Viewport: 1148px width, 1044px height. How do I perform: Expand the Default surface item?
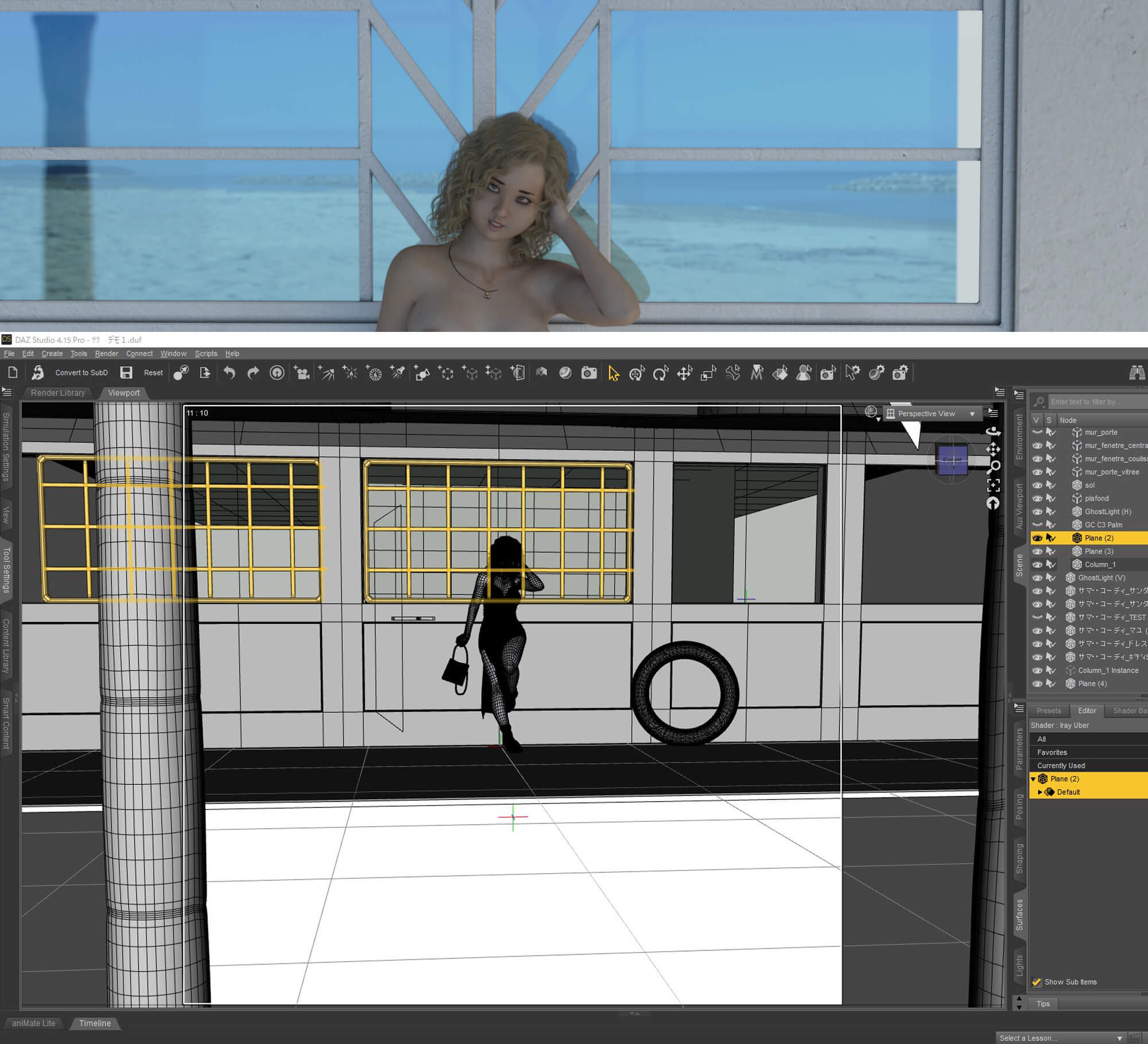point(1040,792)
